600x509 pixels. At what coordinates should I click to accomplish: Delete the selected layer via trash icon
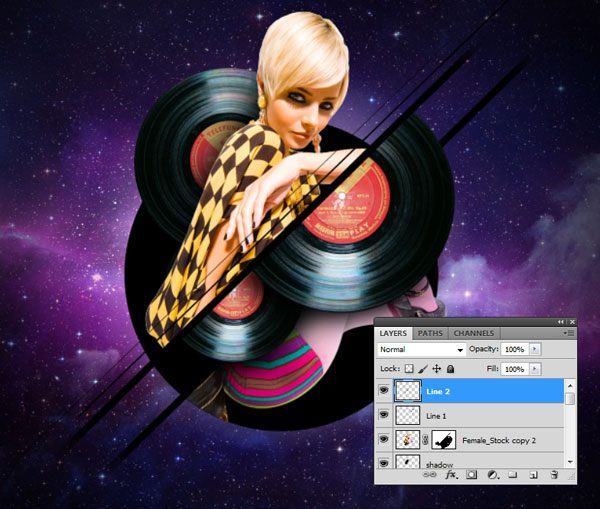(554, 475)
